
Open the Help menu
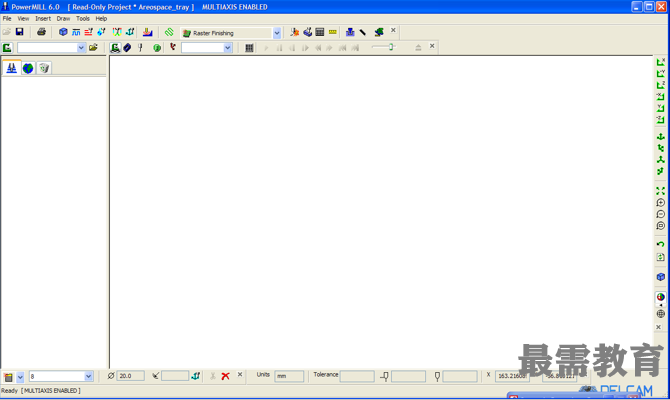coord(101,18)
